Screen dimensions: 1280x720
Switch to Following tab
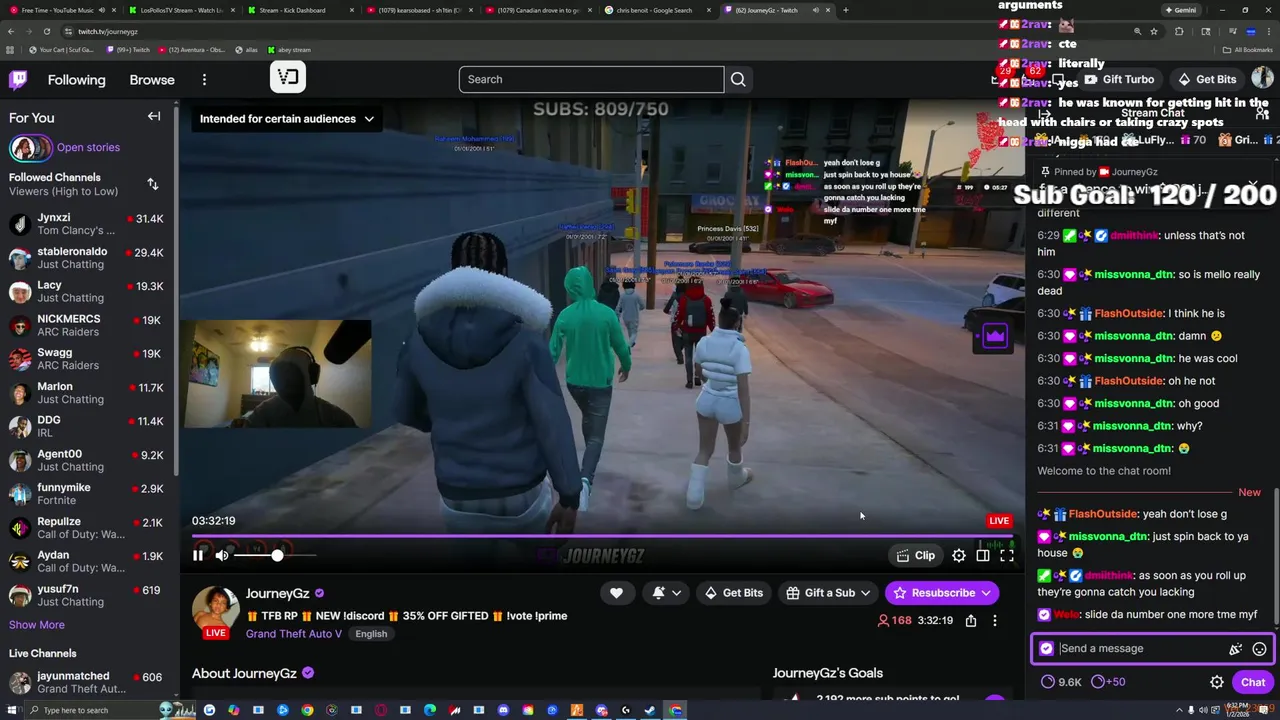(x=76, y=80)
